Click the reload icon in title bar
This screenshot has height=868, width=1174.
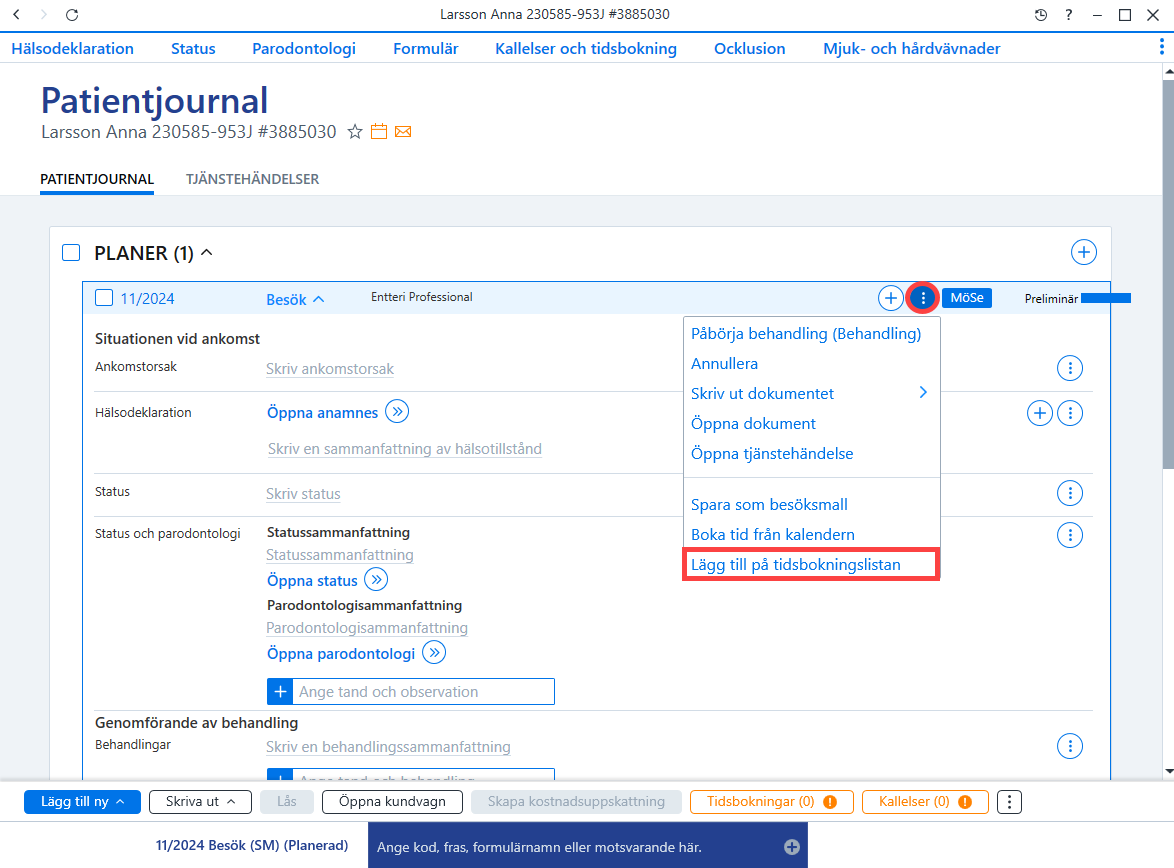tap(72, 14)
